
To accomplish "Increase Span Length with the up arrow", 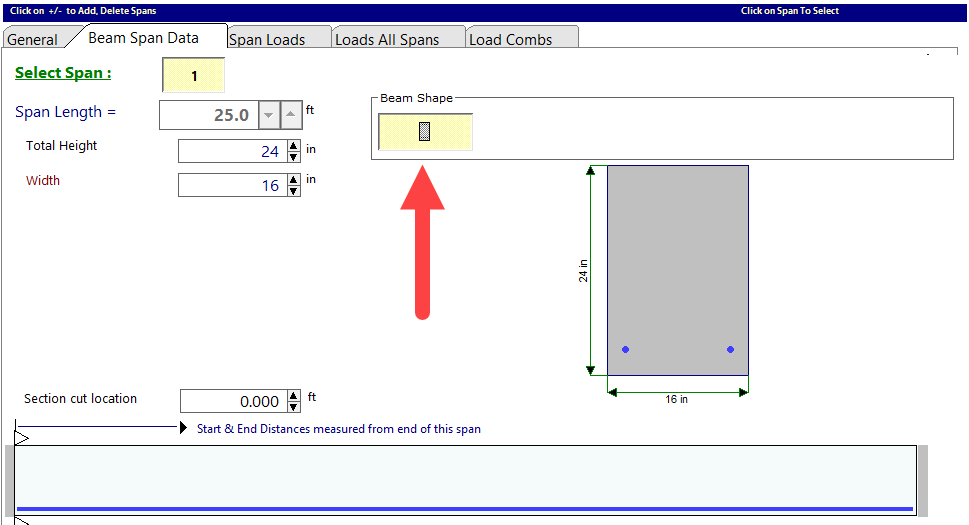I will click(x=290, y=115).
